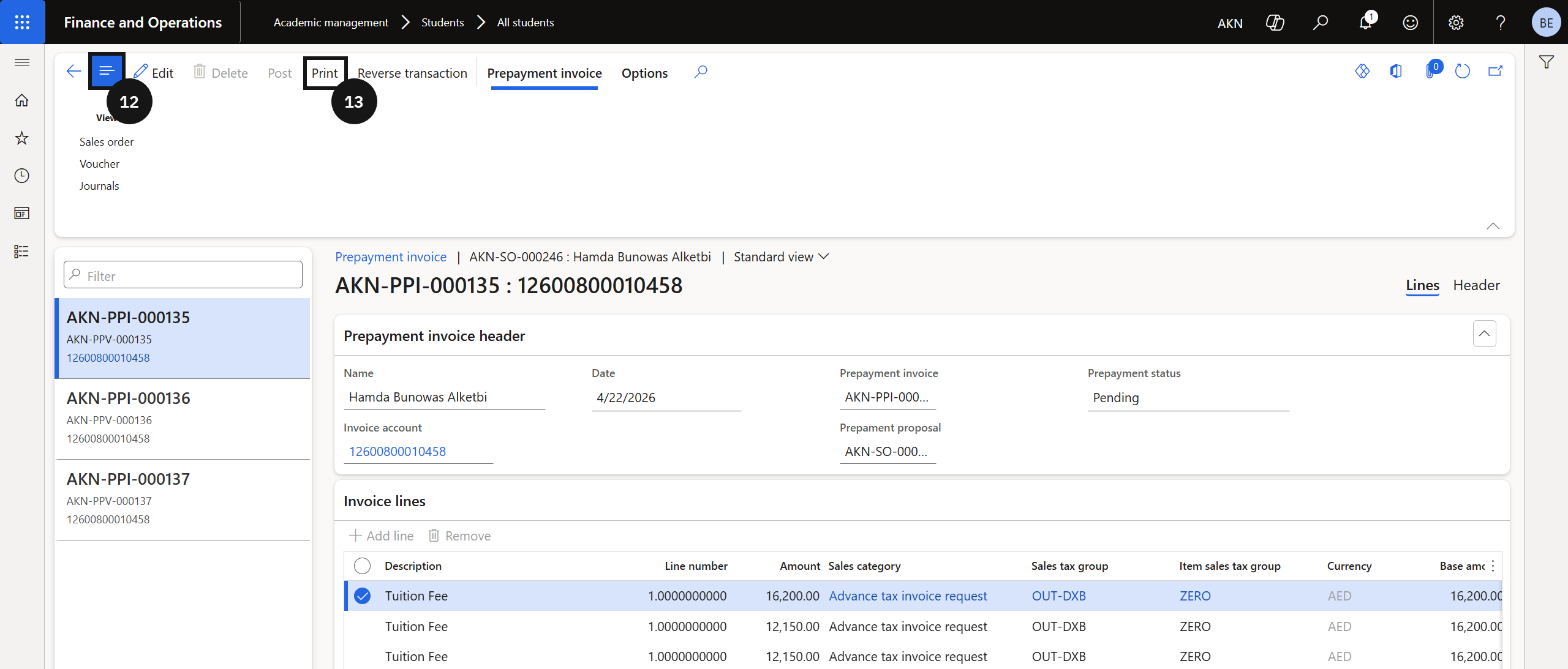Open the app launcher waffle menu
1568x669 pixels.
(22, 22)
